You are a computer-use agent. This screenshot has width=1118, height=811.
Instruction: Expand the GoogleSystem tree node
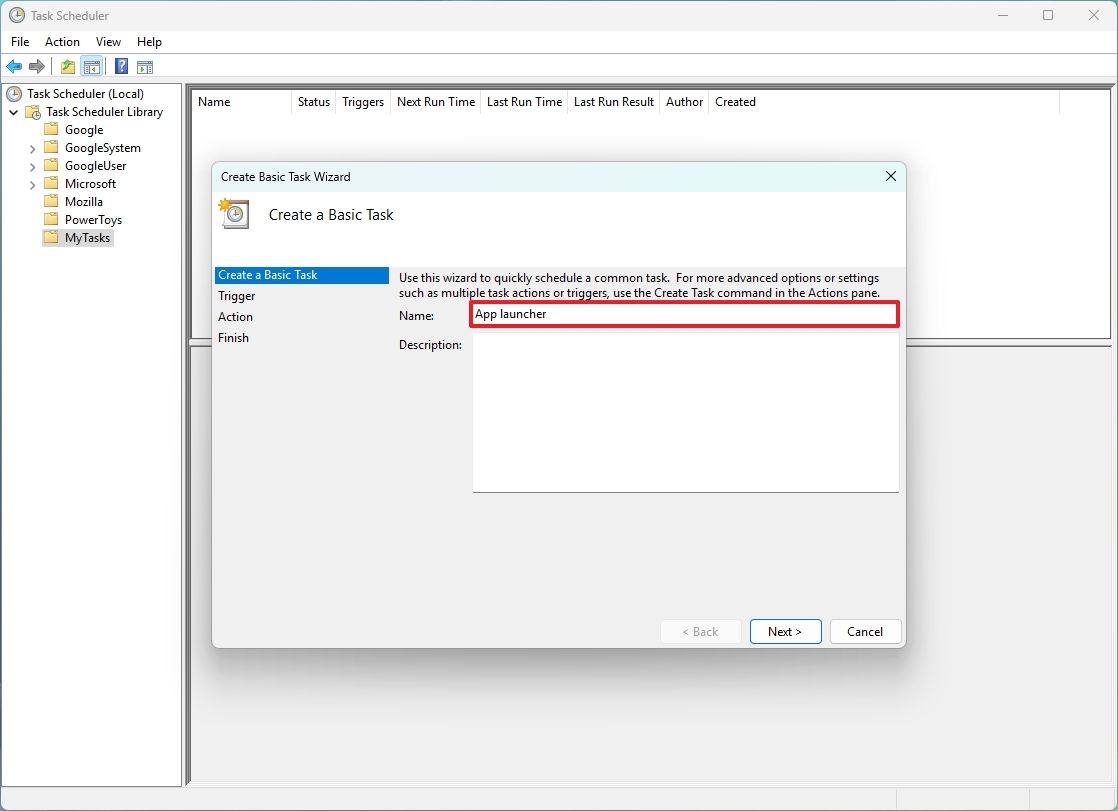coord(31,147)
